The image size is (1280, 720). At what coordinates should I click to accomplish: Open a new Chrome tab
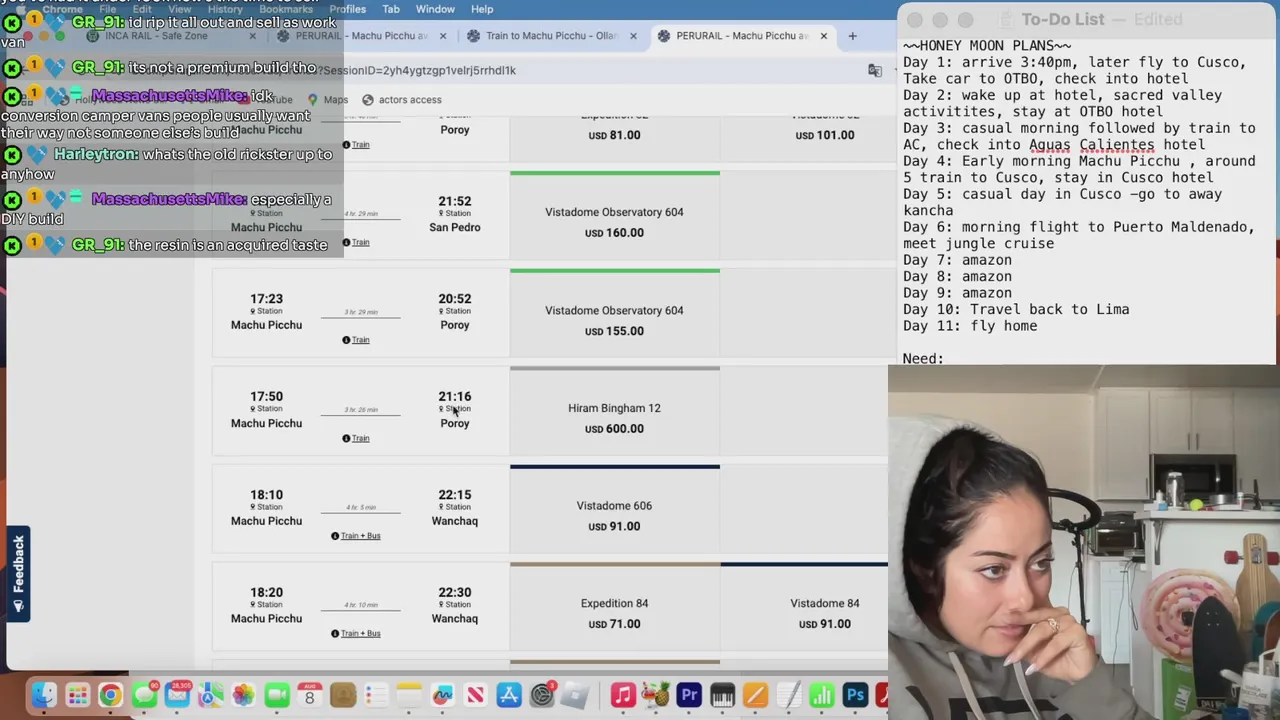[x=852, y=36]
